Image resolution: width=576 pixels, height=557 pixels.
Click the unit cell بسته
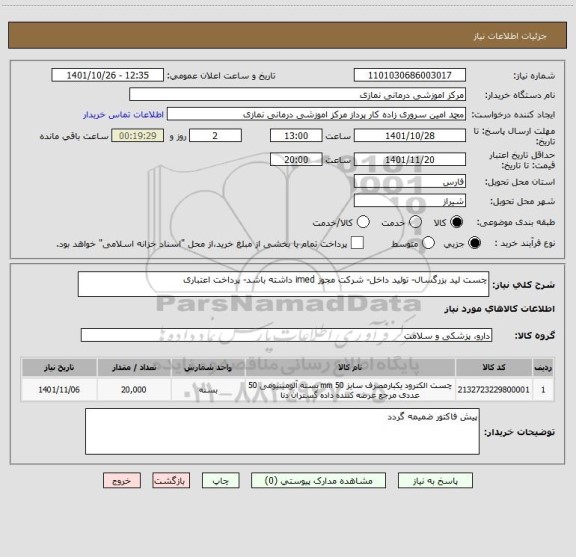(x=208, y=390)
